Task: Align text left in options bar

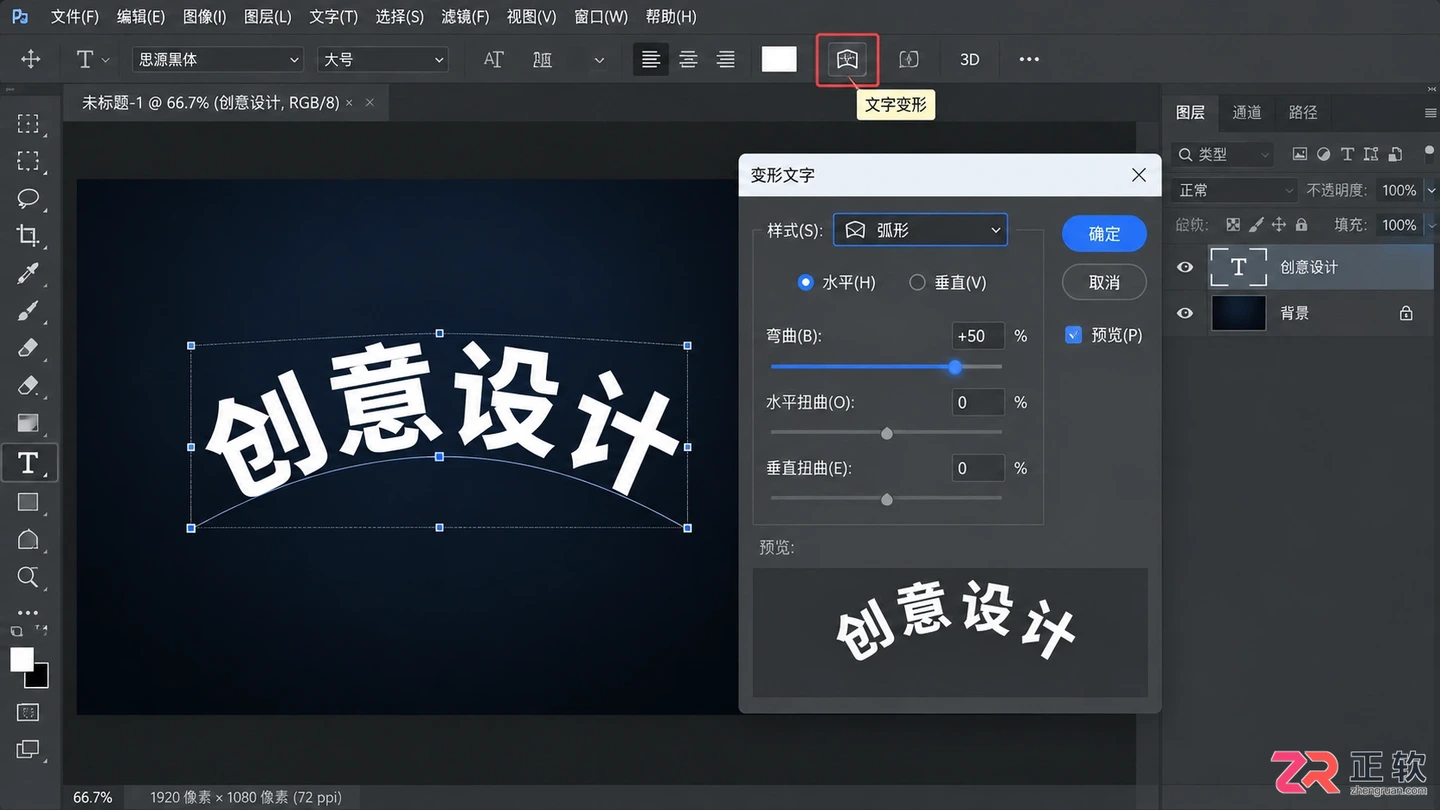Action: 650,60
